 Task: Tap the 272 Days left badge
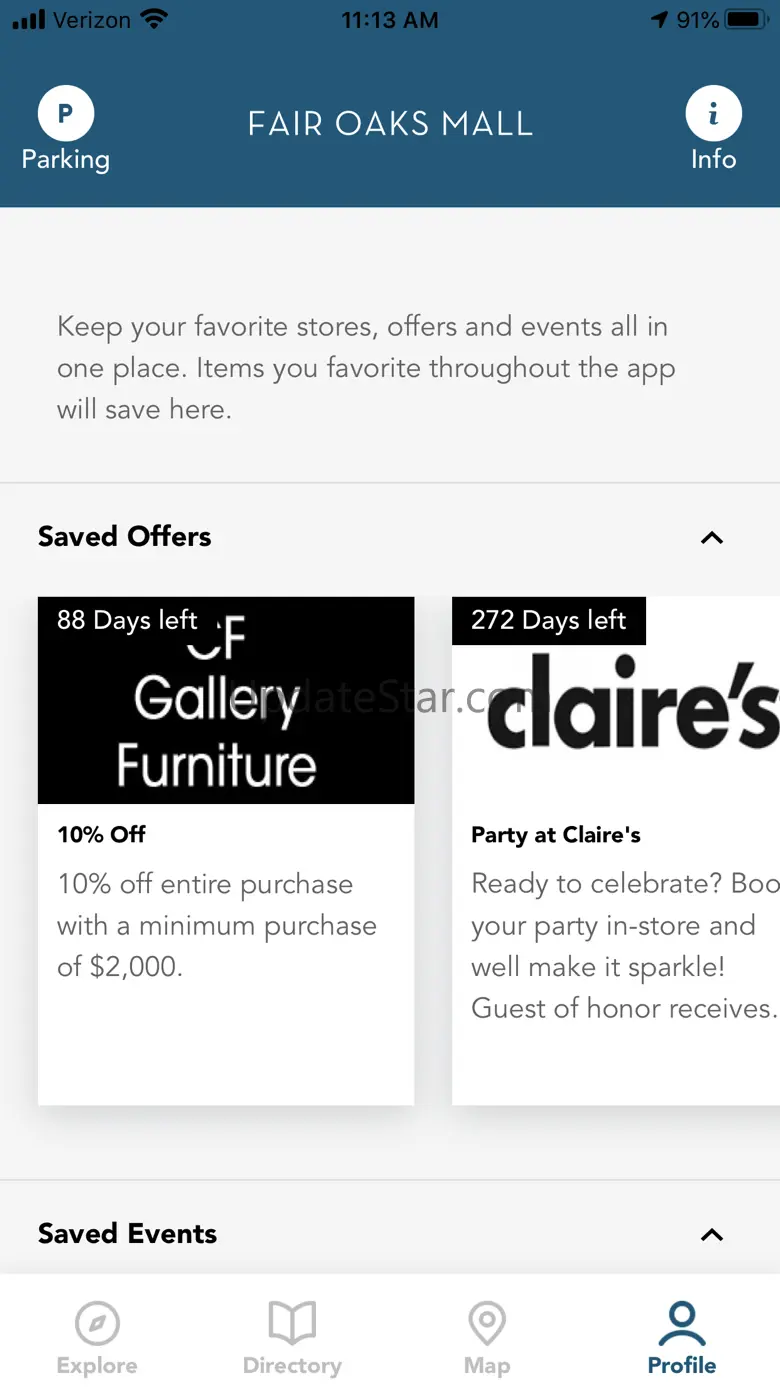tap(549, 621)
